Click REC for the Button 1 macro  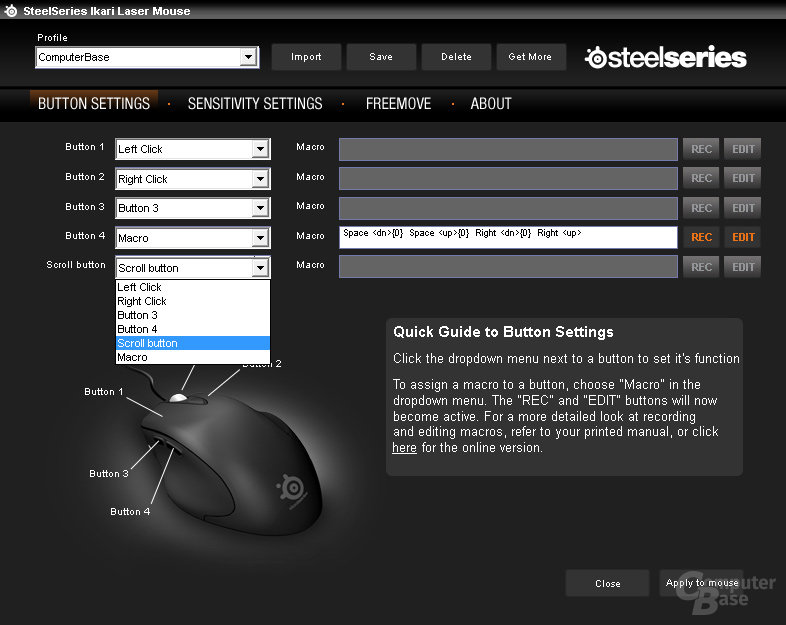(x=701, y=149)
